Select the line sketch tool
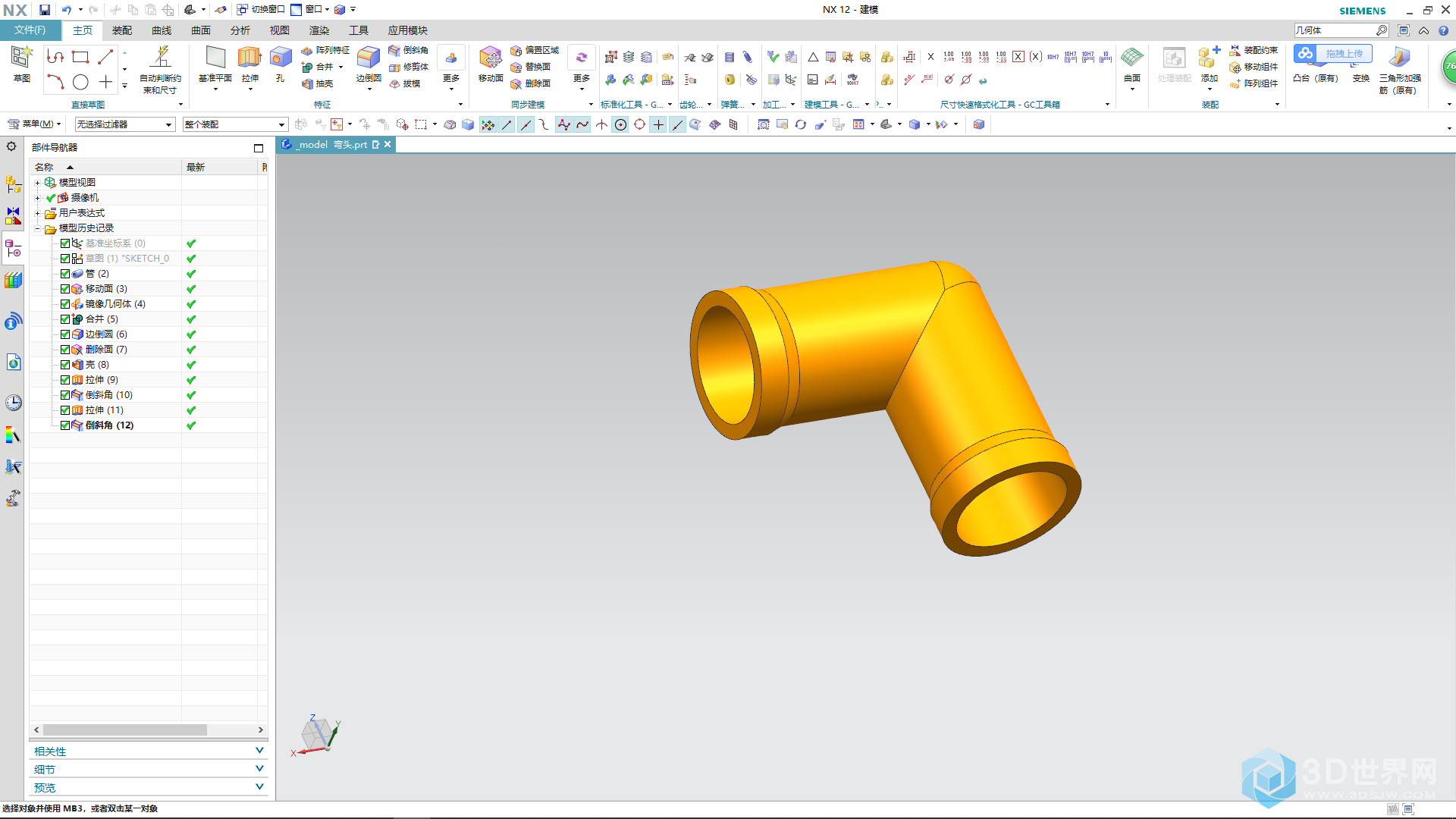The width and height of the screenshot is (1456, 819). point(105,57)
